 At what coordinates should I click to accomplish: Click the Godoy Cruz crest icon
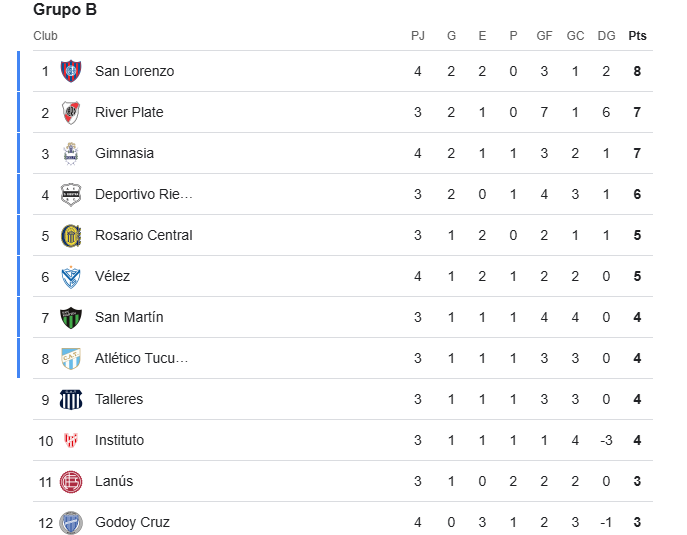pyautogui.click(x=71, y=523)
